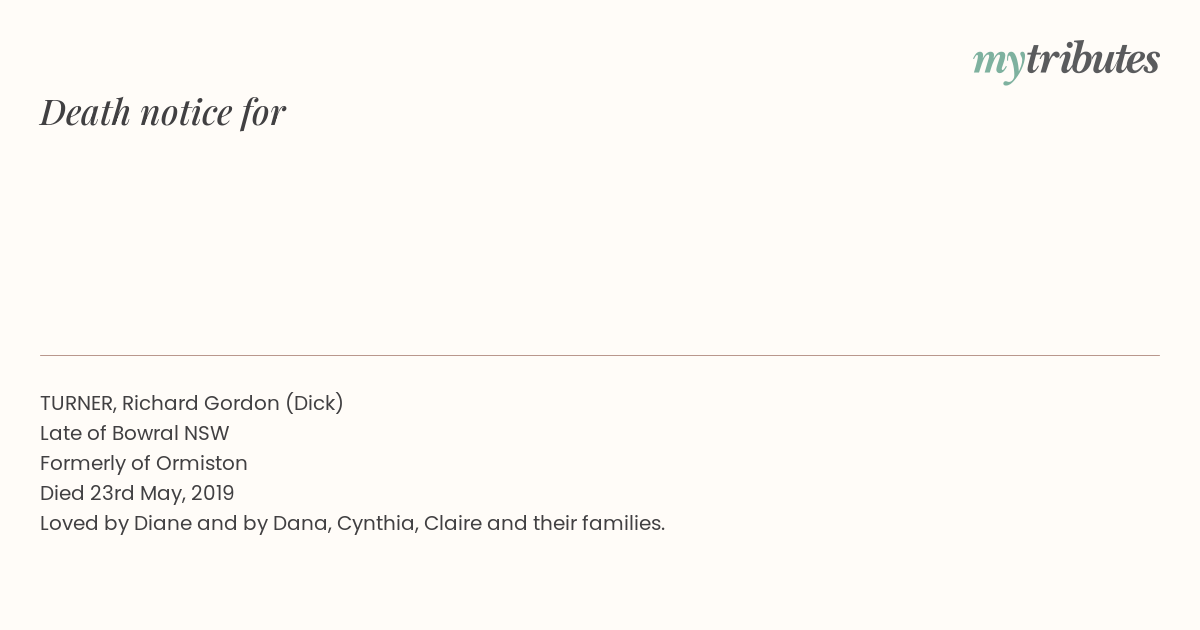Click the horizontal divider line
Viewport: 1200px width, 630px height.
click(600, 355)
